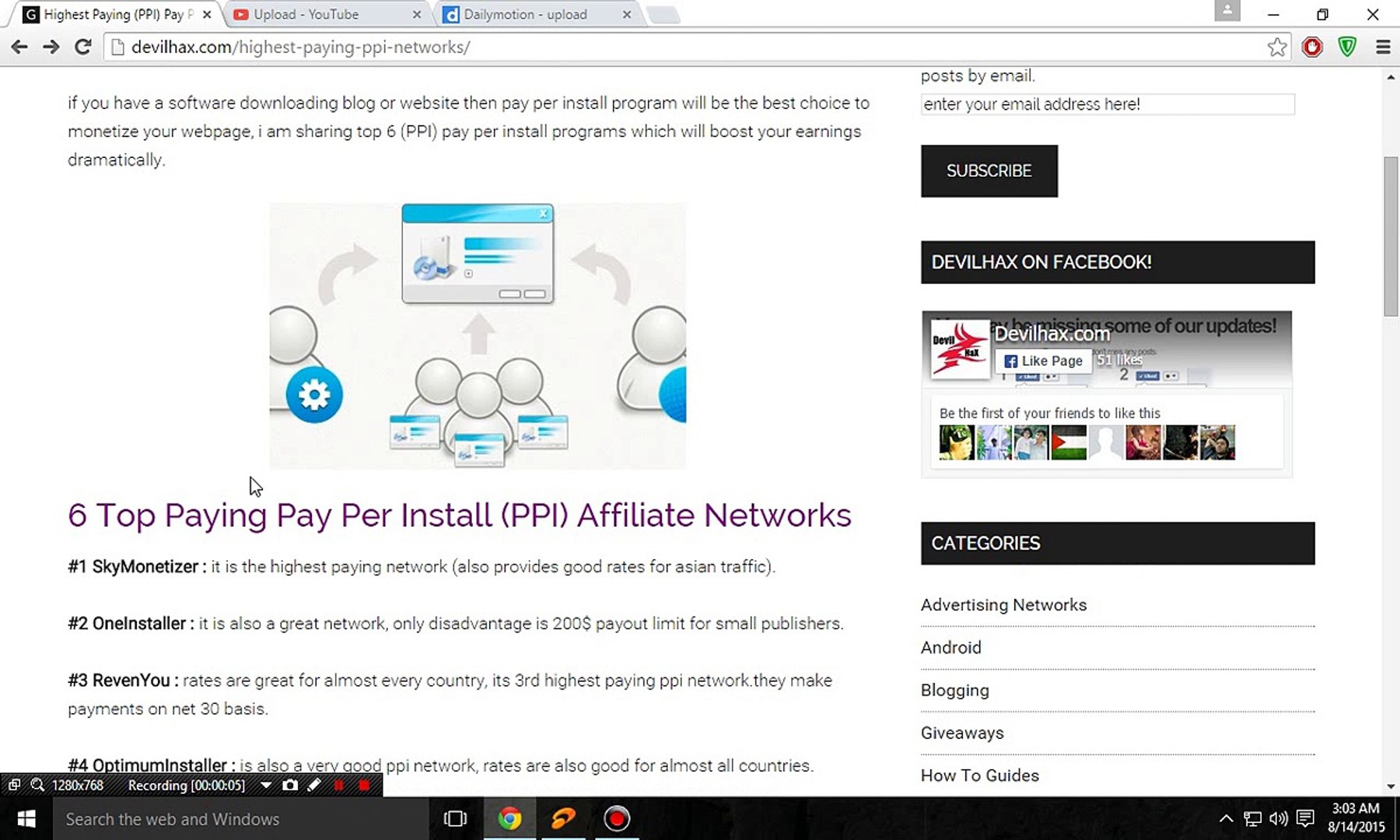Open the green shield extension
The width and height of the screenshot is (1400, 840).
1347,47
